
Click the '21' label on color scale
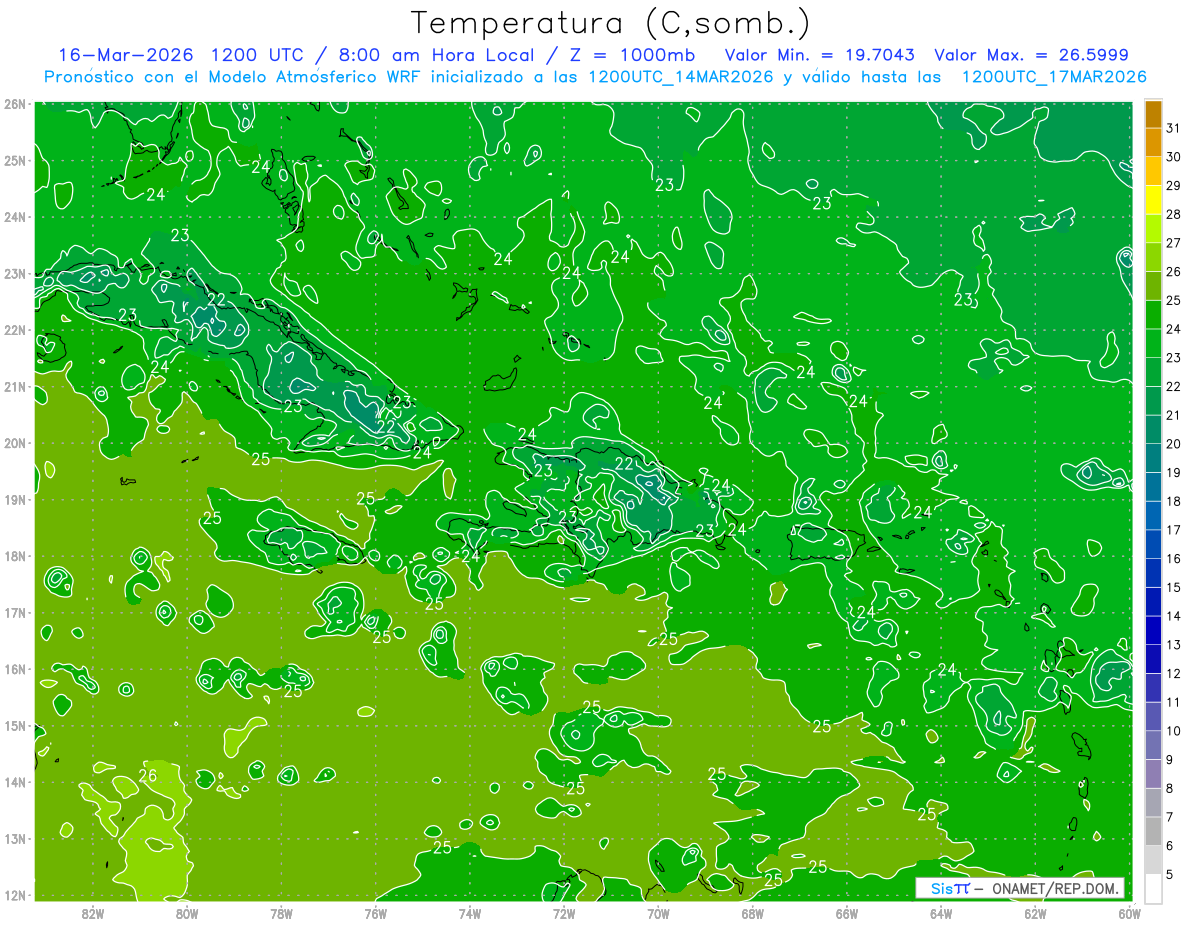point(1174,415)
